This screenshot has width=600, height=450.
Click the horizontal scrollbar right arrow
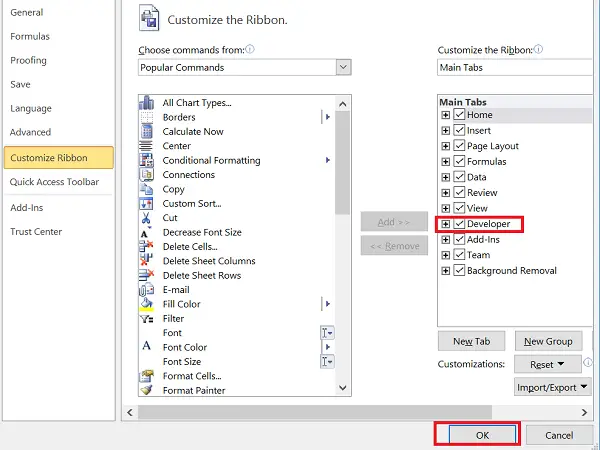point(584,412)
